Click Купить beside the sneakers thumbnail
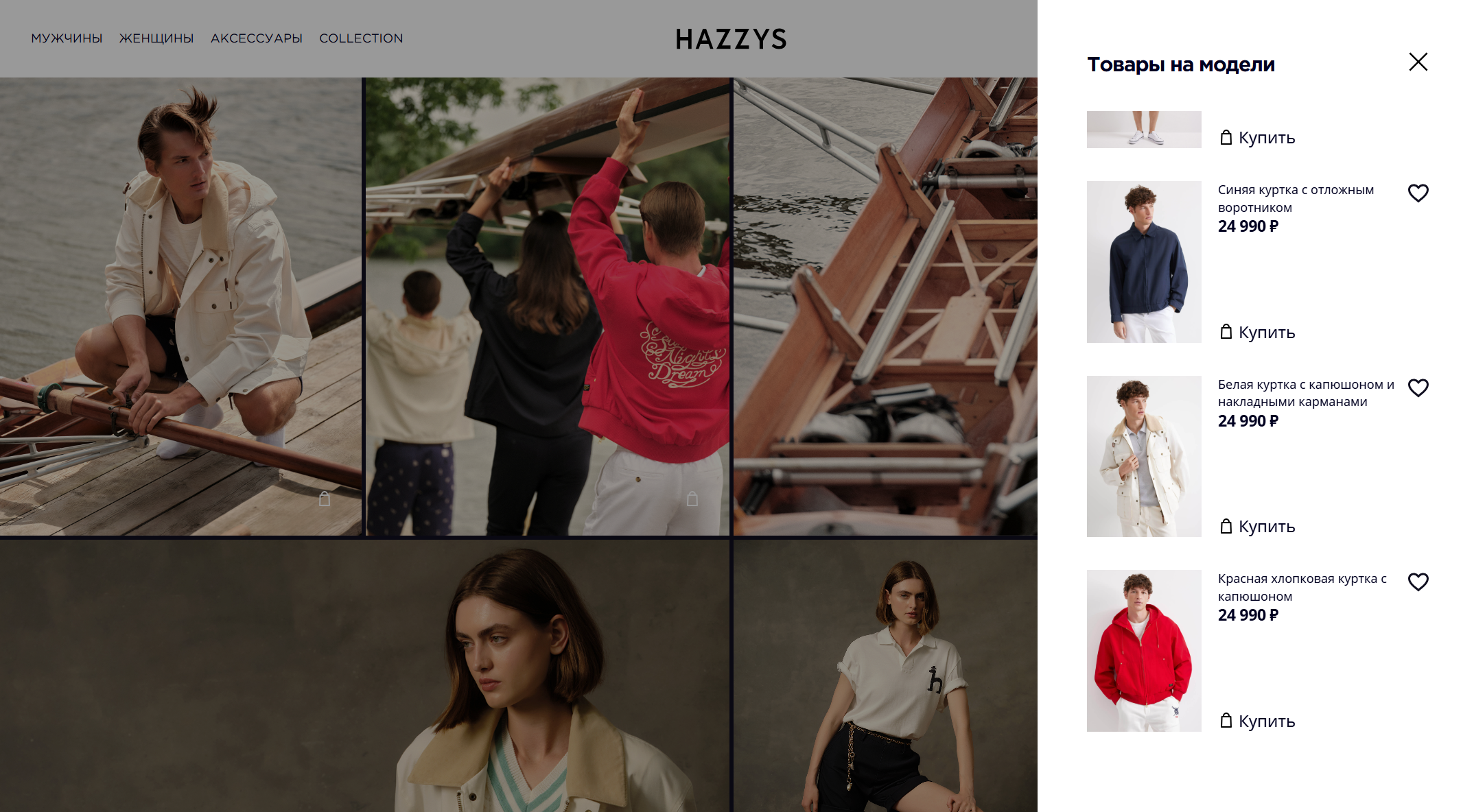1474x812 pixels. (1257, 138)
